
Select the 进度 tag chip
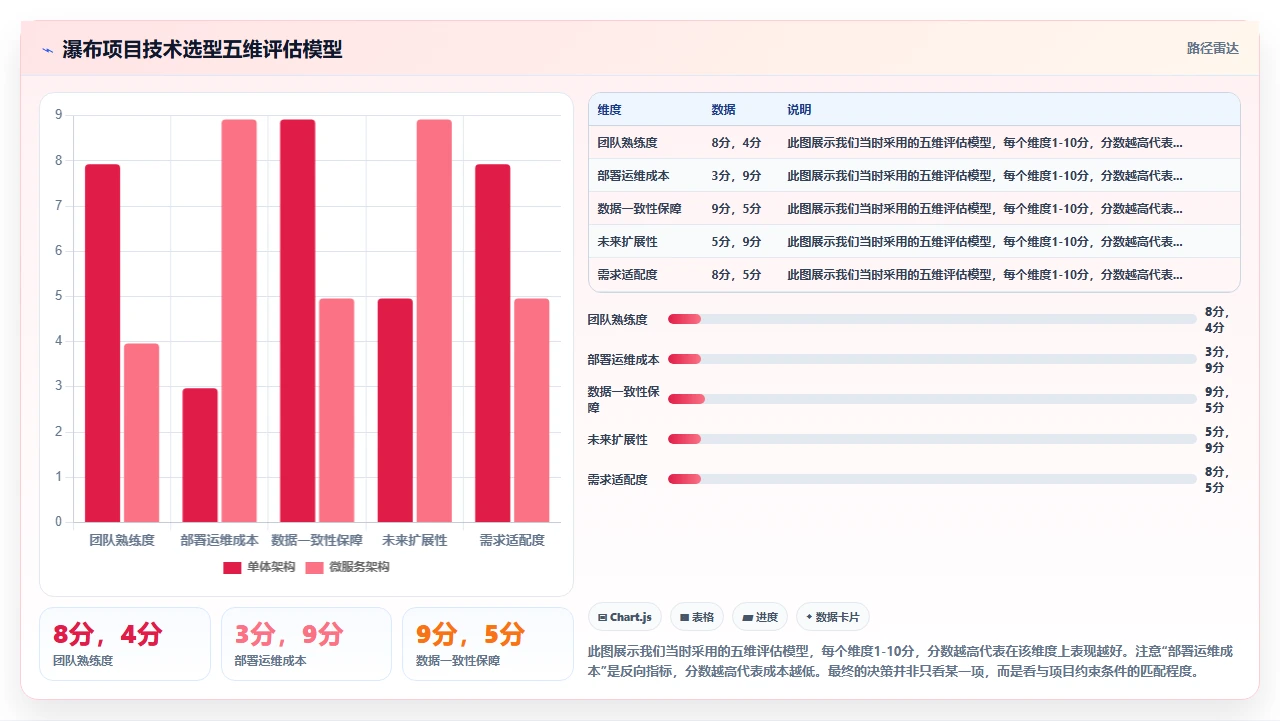(760, 617)
